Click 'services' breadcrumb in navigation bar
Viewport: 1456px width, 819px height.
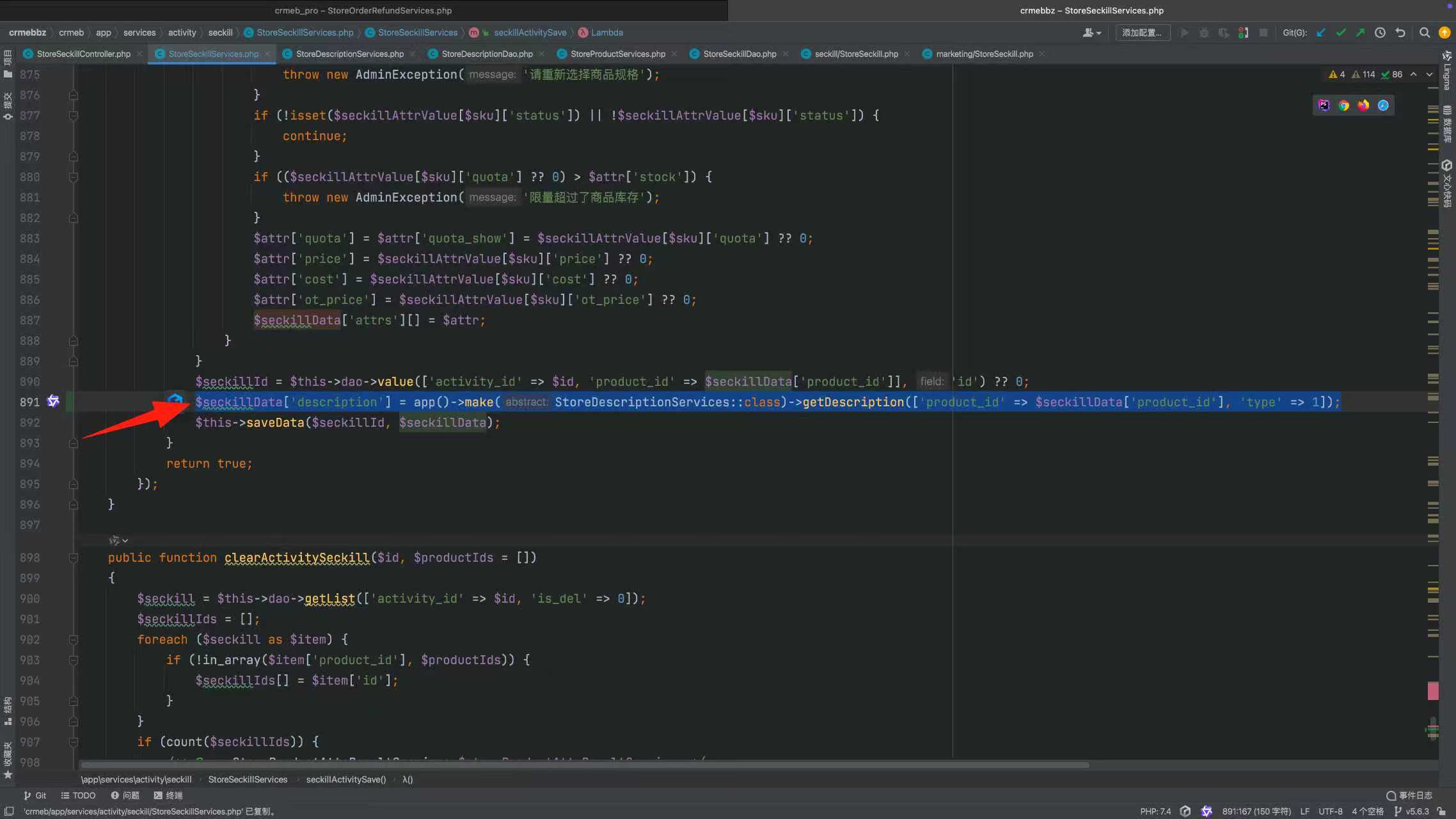tap(139, 33)
